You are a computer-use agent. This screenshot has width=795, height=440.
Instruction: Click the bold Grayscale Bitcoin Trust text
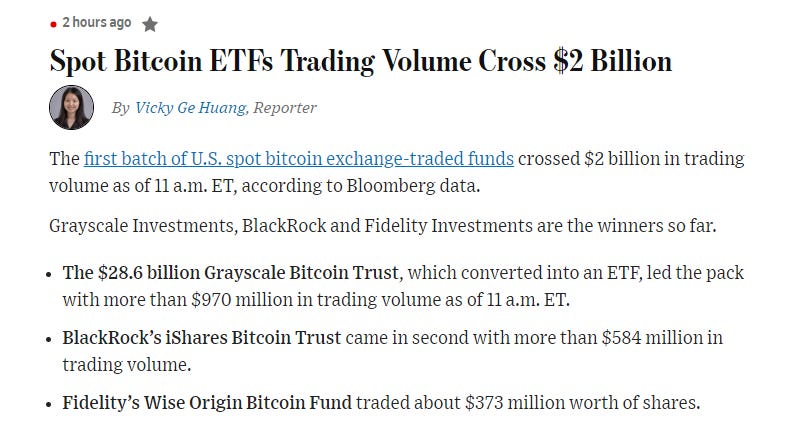(233, 273)
